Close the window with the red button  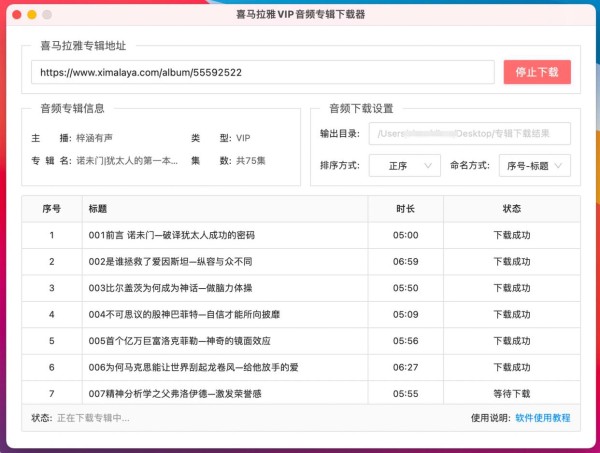click(16, 16)
